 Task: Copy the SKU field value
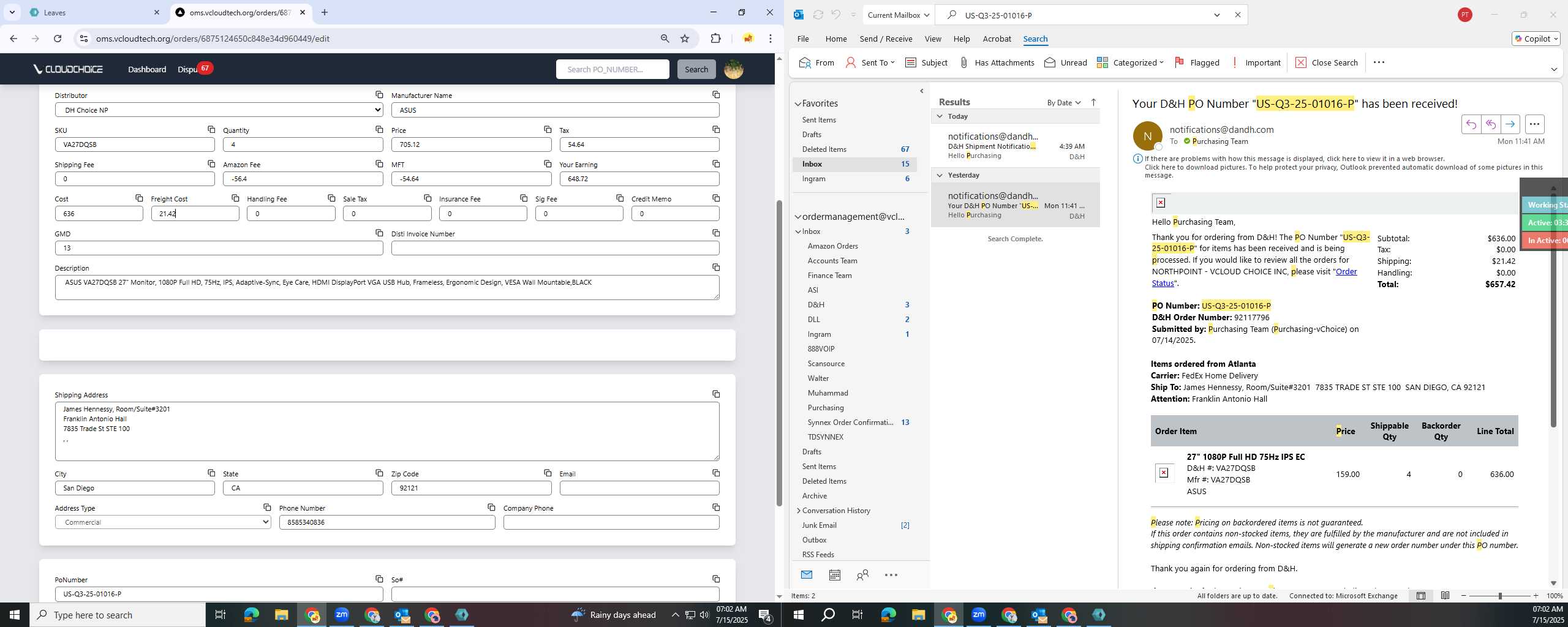click(211, 129)
